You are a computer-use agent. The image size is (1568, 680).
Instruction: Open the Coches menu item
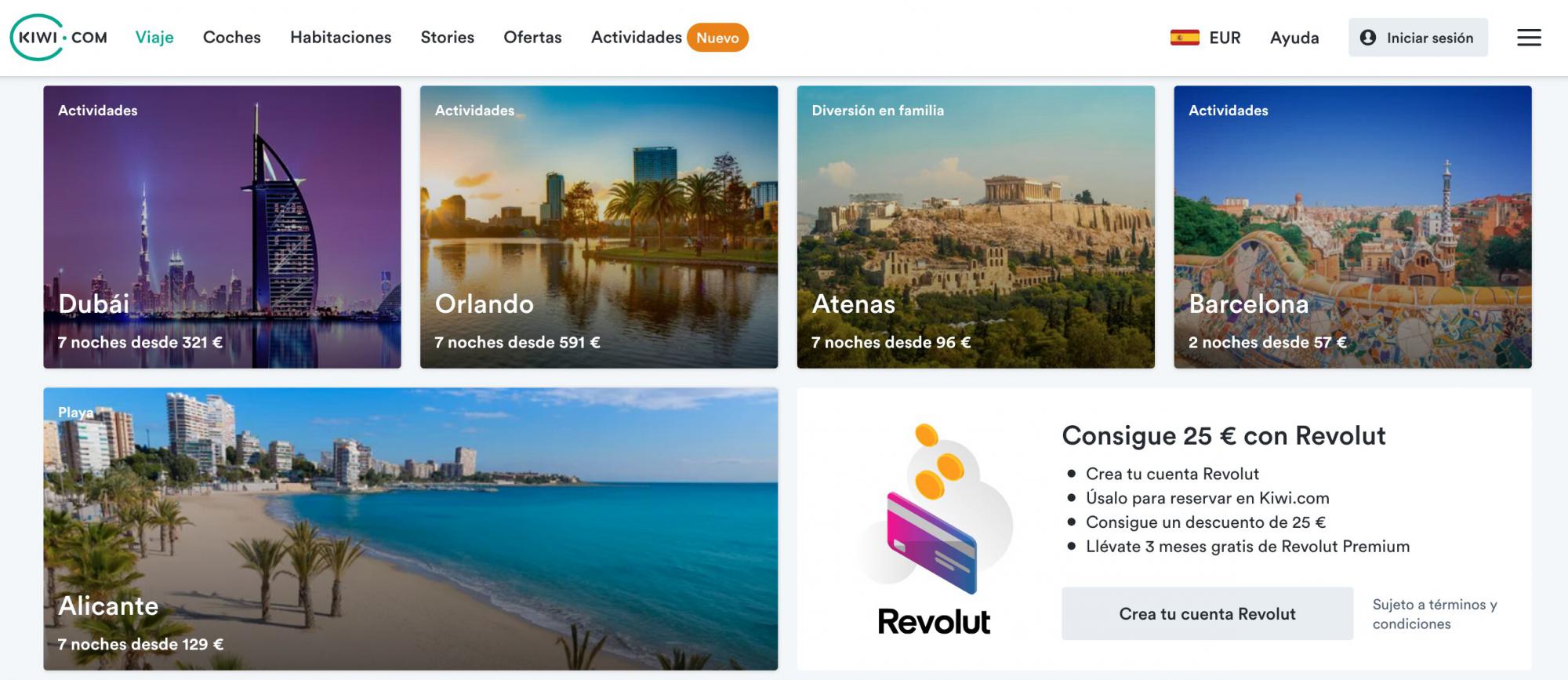pyautogui.click(x=232, y=38)
